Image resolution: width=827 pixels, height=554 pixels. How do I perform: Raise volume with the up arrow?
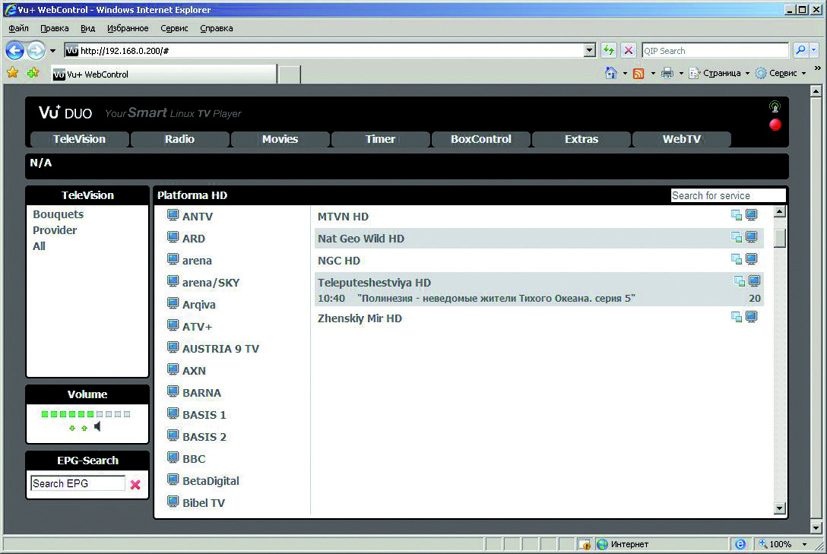(x=84, y=428)
